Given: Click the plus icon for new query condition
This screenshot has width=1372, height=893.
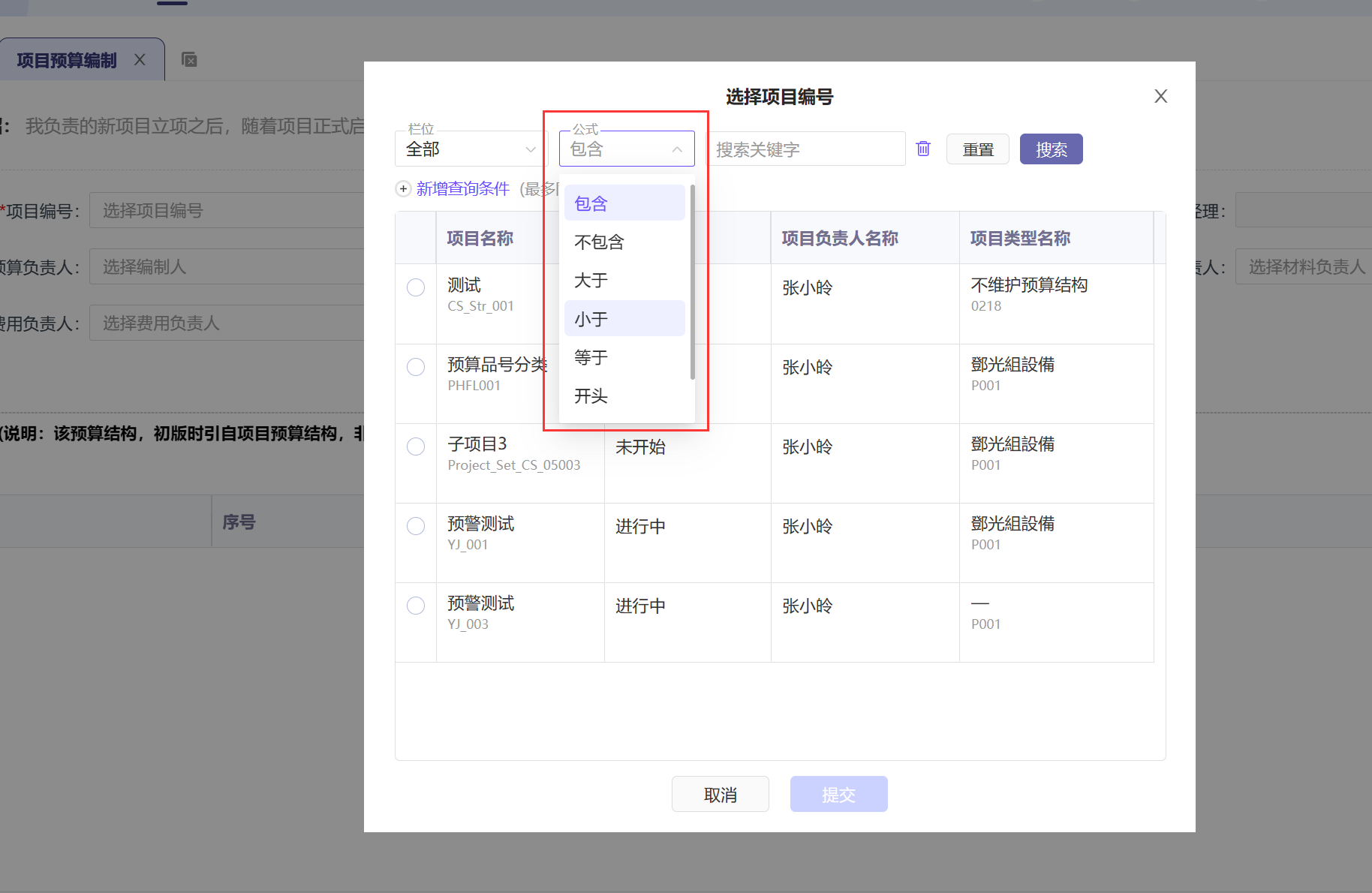Looking at the screenshot, I should [404, 189].
